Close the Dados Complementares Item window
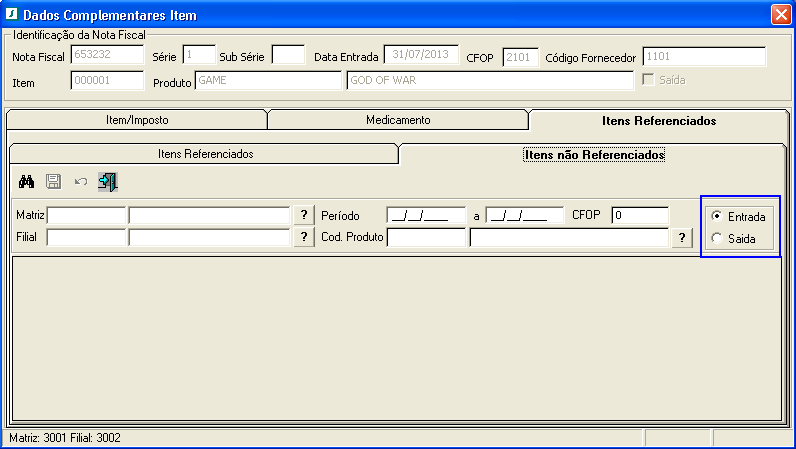 tap(780, 15)
